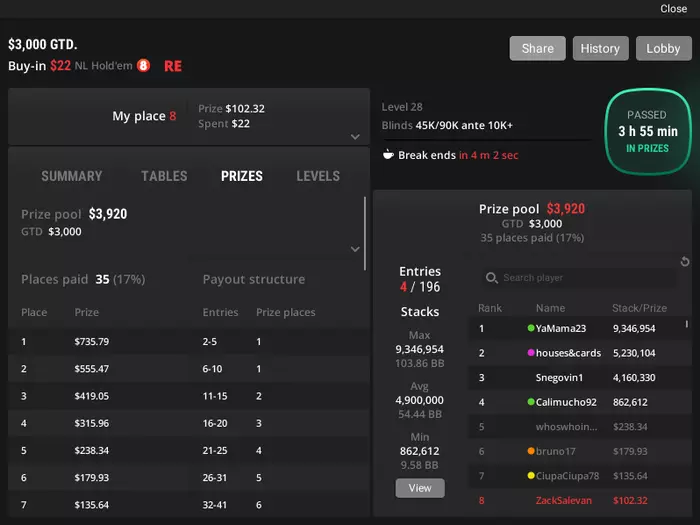Click the RE re-entry indicator

point(173,66)
